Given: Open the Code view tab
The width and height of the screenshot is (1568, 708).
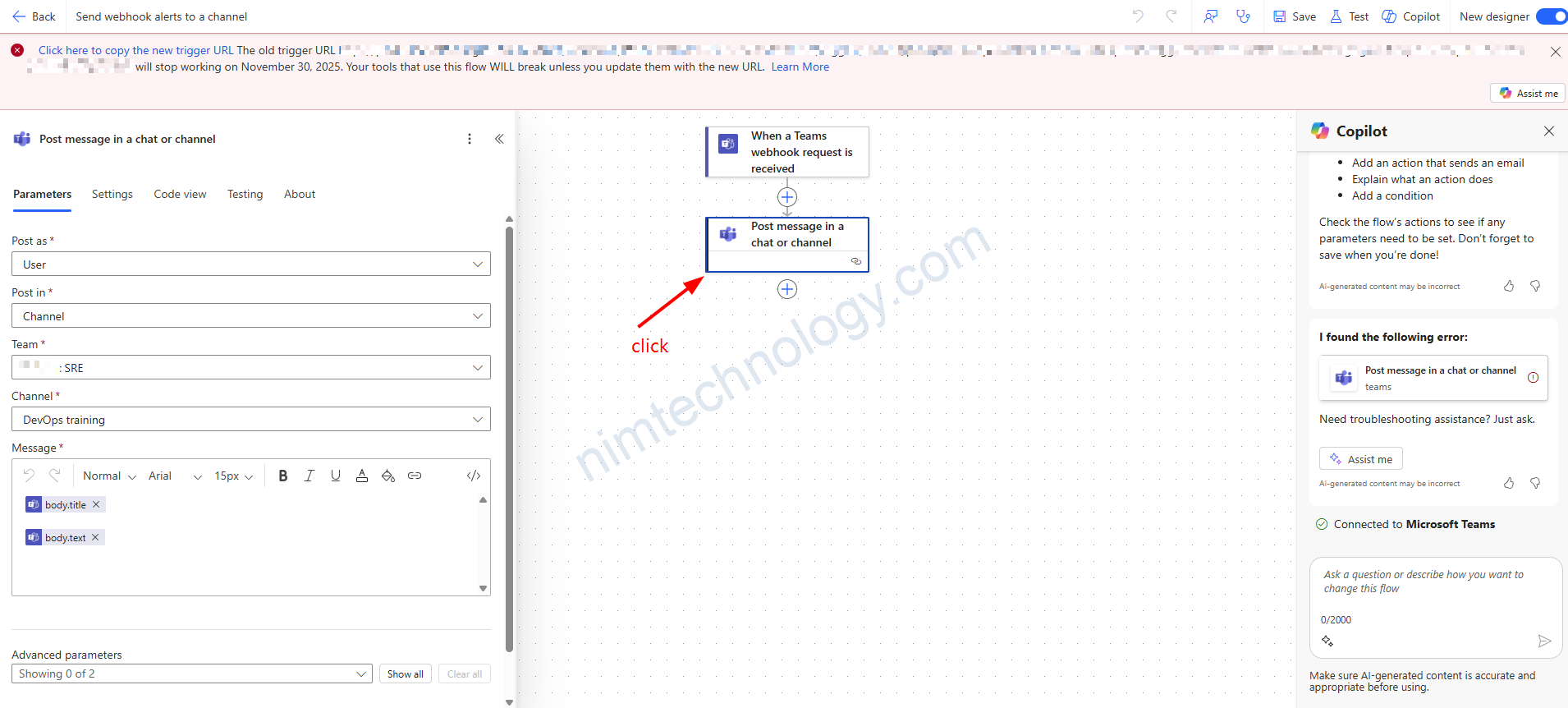Looking at the screenshot, I should 180,194.
